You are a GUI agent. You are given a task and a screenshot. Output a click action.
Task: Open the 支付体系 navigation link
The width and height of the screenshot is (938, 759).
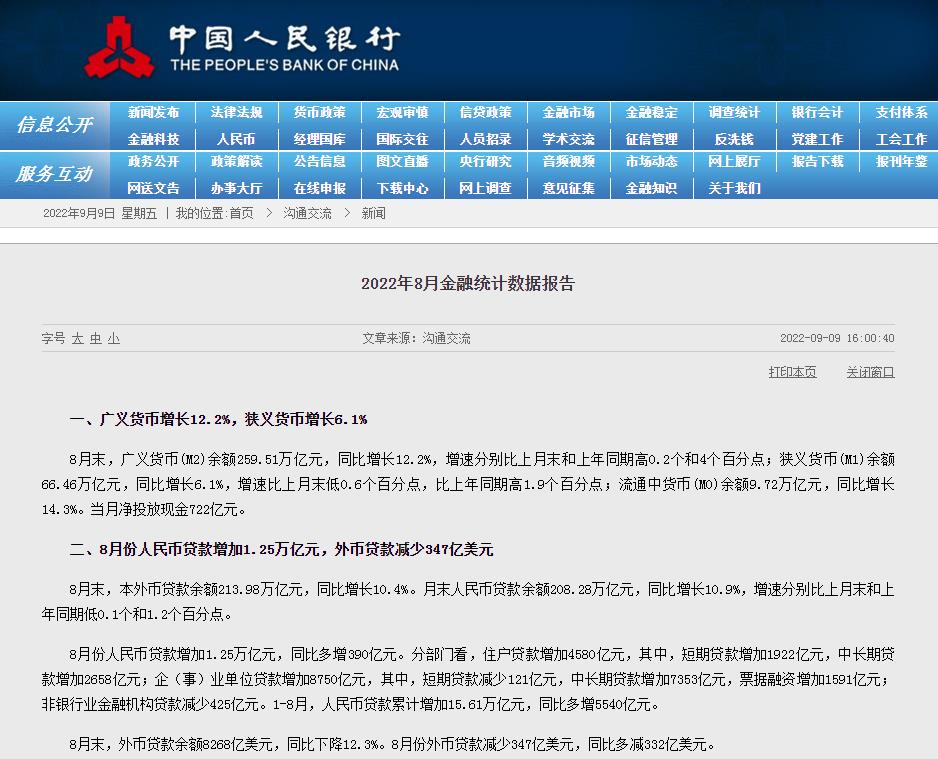coord(901,113)
